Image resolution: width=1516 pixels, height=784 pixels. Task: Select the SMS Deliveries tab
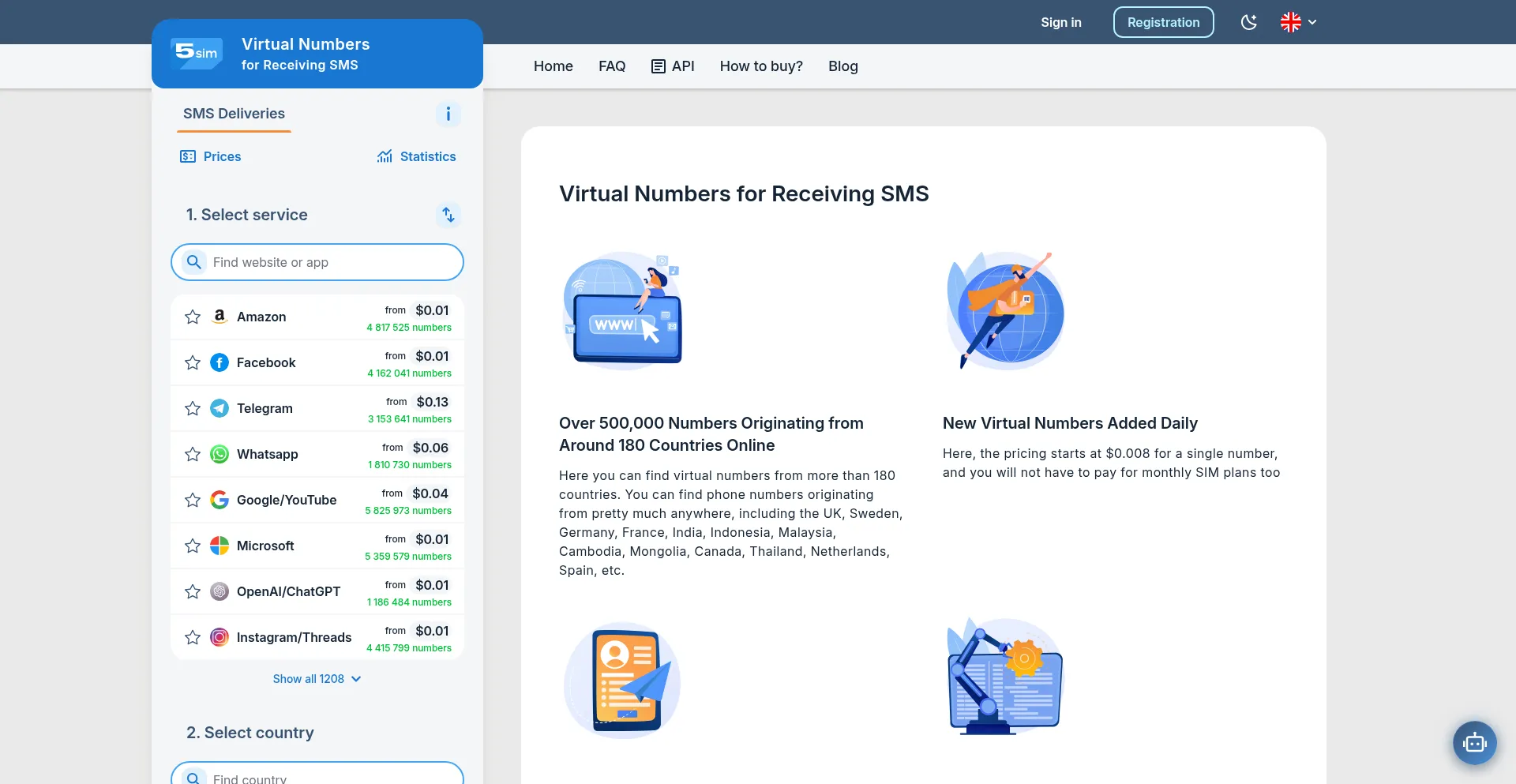tap(234, 114)
